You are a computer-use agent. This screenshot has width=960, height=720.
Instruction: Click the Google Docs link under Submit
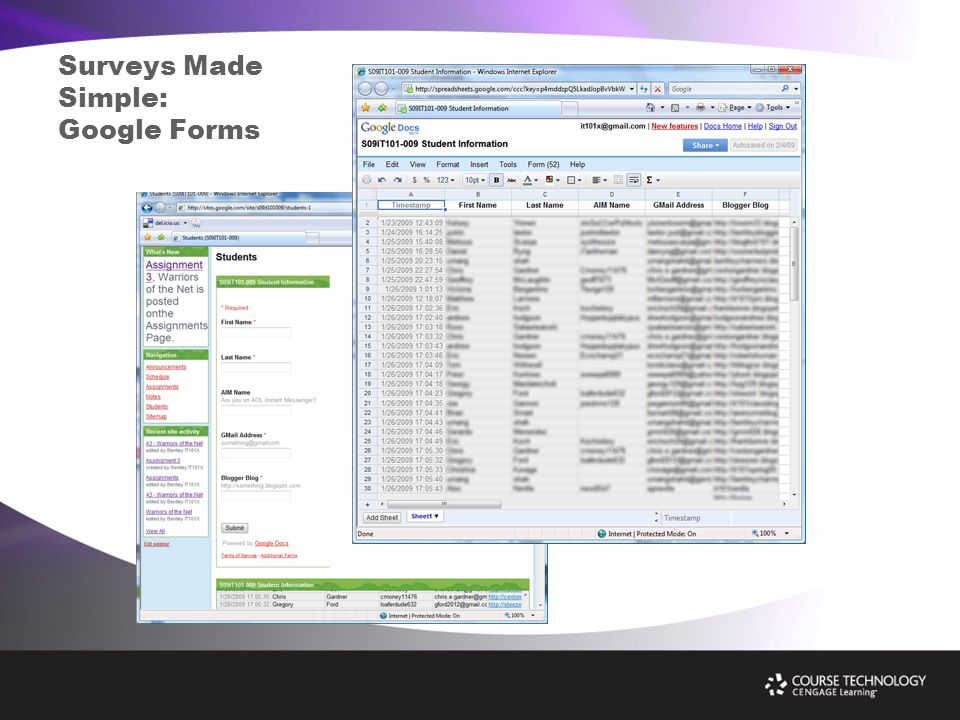tap(271, 544)
